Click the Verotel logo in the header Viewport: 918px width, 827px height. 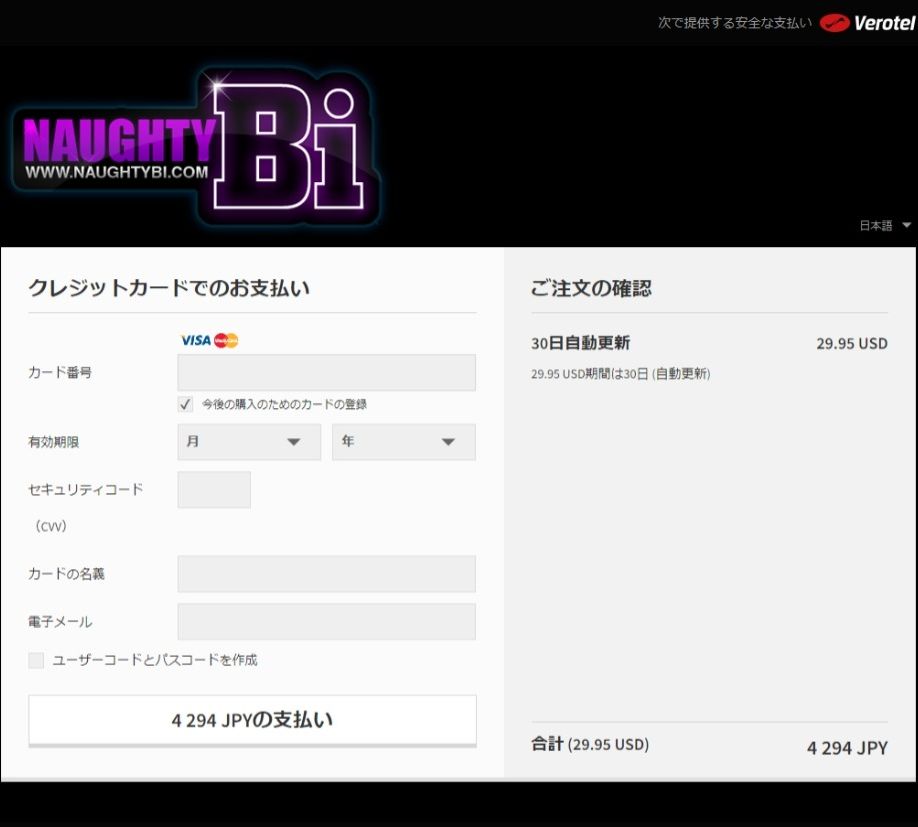pyautogui.click(x=867, y=22)
